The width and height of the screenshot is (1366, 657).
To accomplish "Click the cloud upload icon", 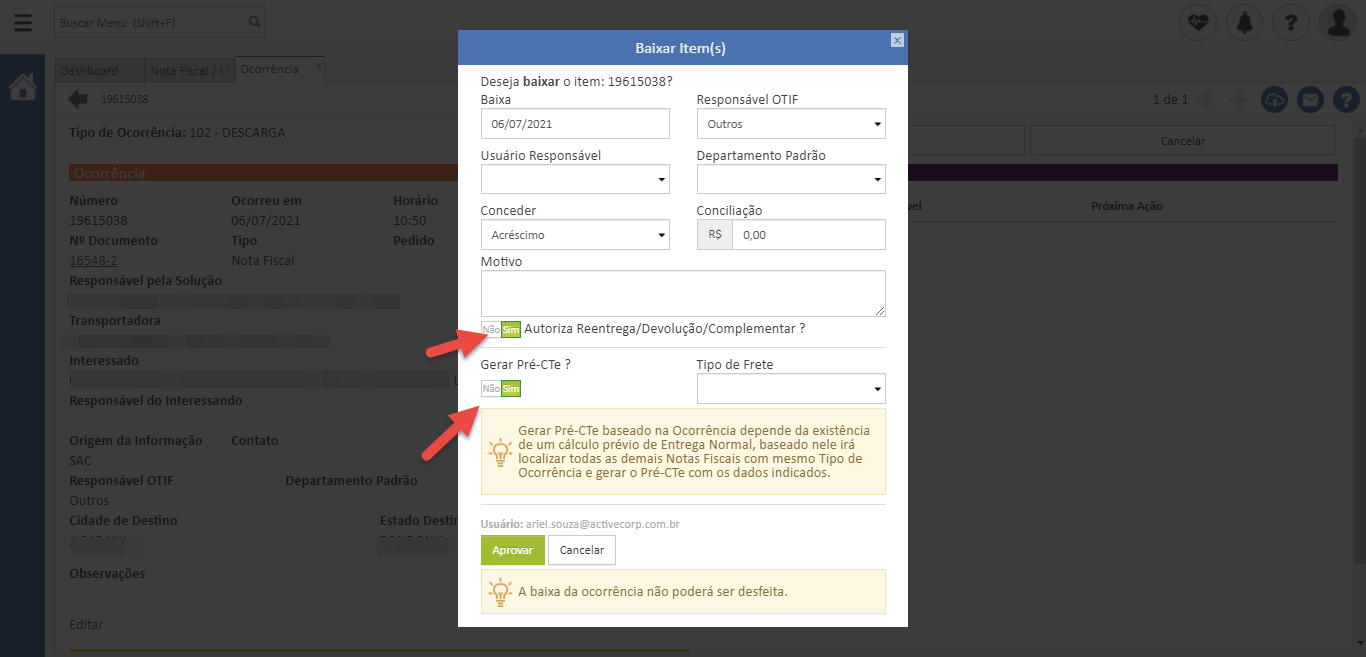I will pos(1274,100).
